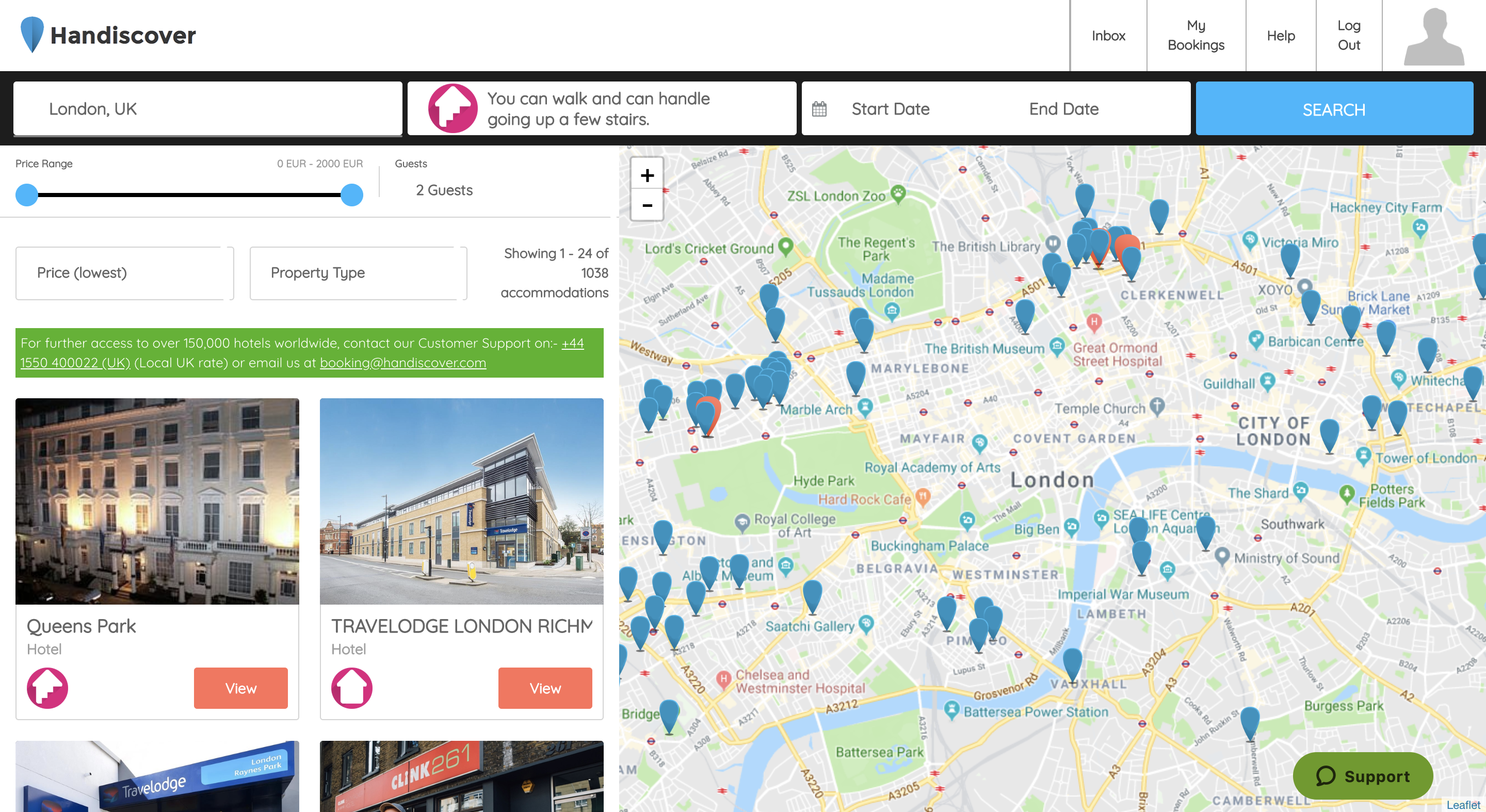The height and width of the screenshot is (812, 1486).
Task: Click Queens Park accessibility level icon
Action: coord(47,688)
